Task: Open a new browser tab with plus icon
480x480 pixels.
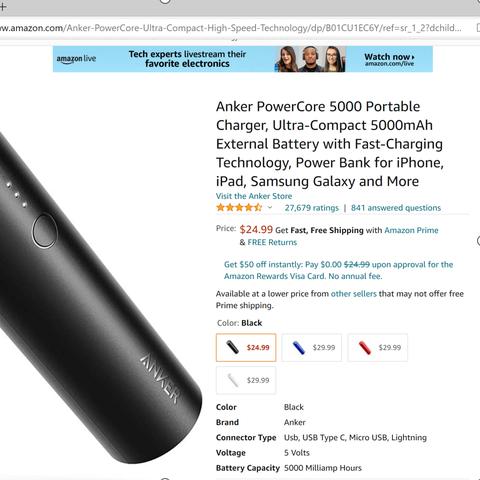Action: (3, 6)
